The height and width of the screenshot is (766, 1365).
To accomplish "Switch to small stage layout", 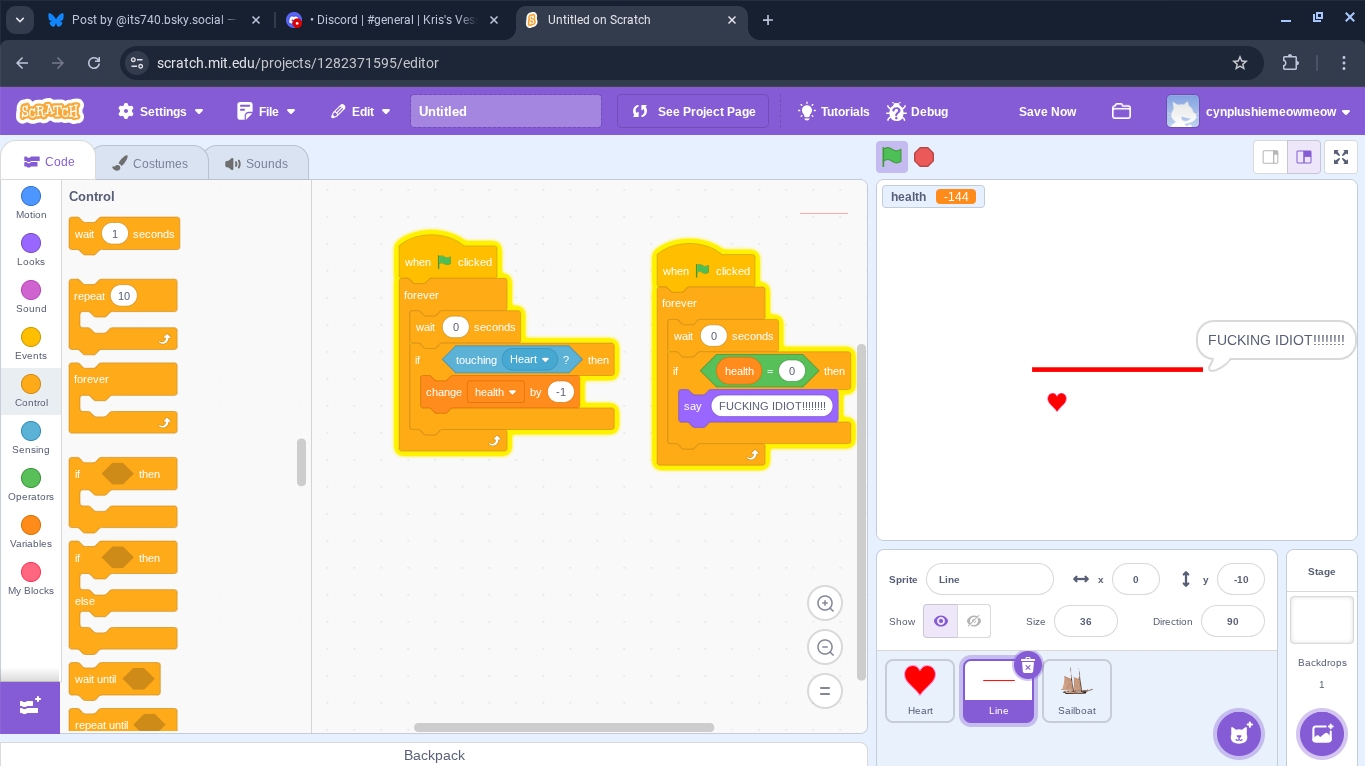I will tap(1271, 157).
